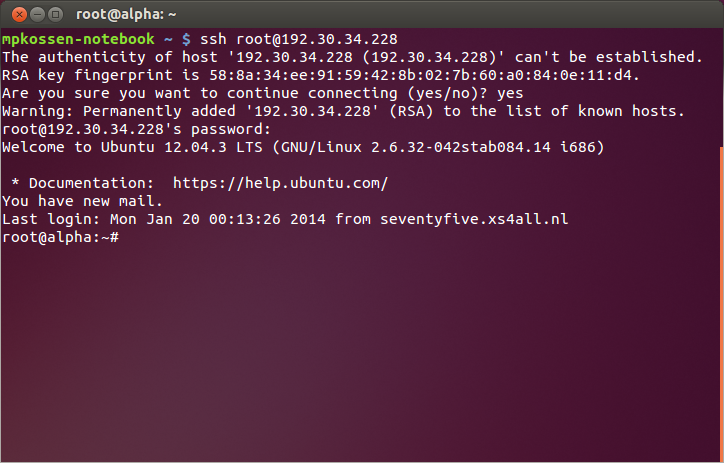This screenshot has width=724, height=463.
Task: Click the kernel version 2.6.32-042stab084.14 text
Action: point(461,147)
